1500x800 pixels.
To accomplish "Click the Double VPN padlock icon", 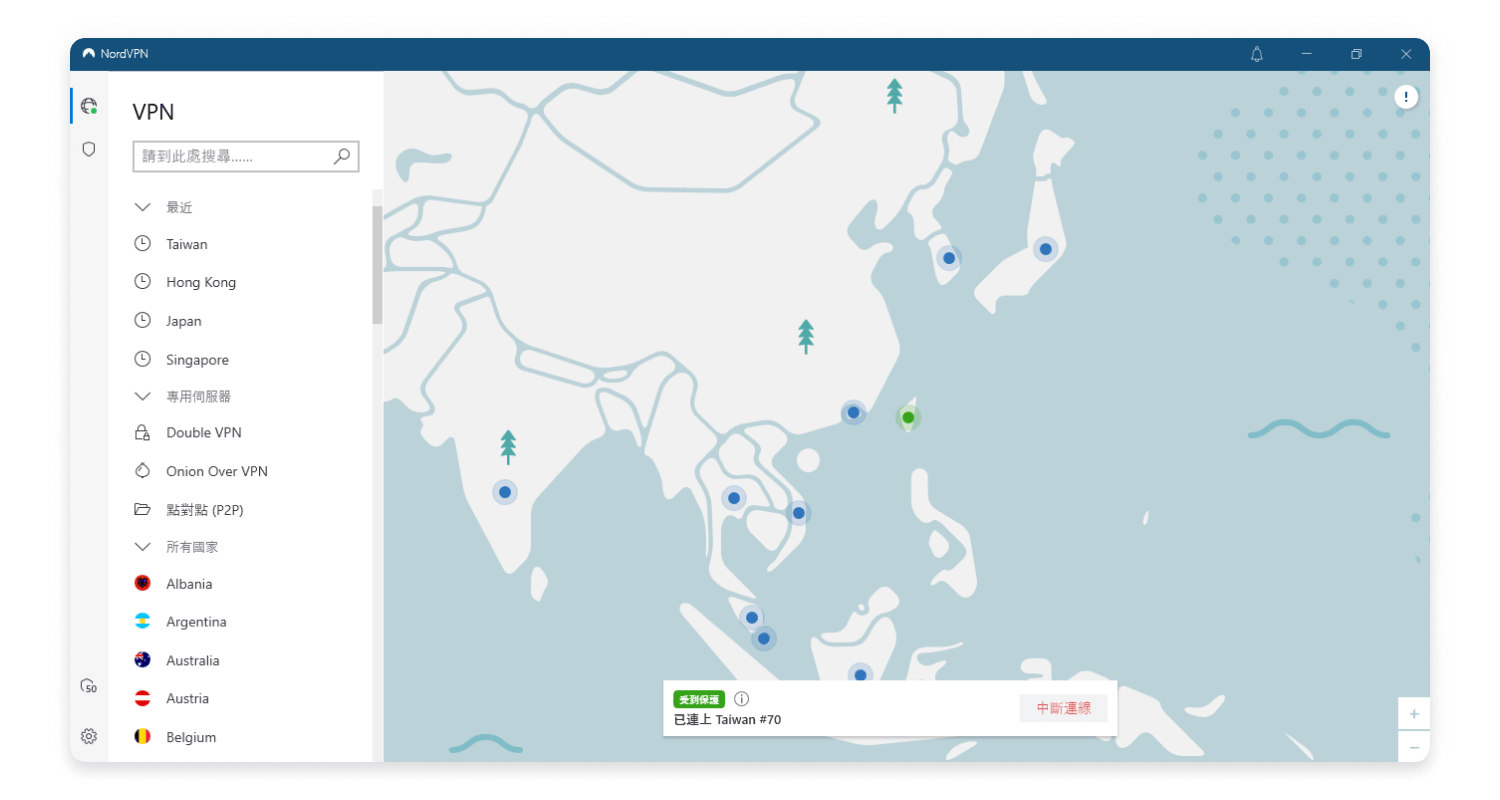I will point(142,433).
